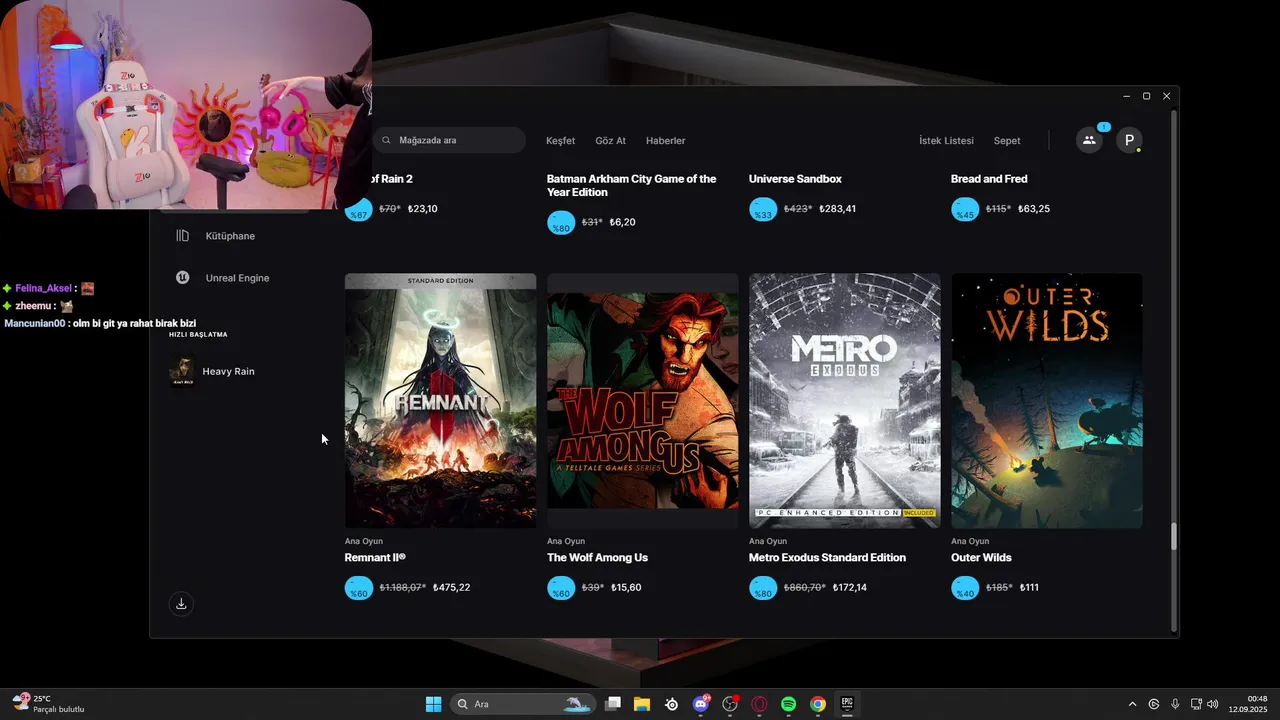Click the Heavy Rain game thumbnail icon

pos(182,371)
